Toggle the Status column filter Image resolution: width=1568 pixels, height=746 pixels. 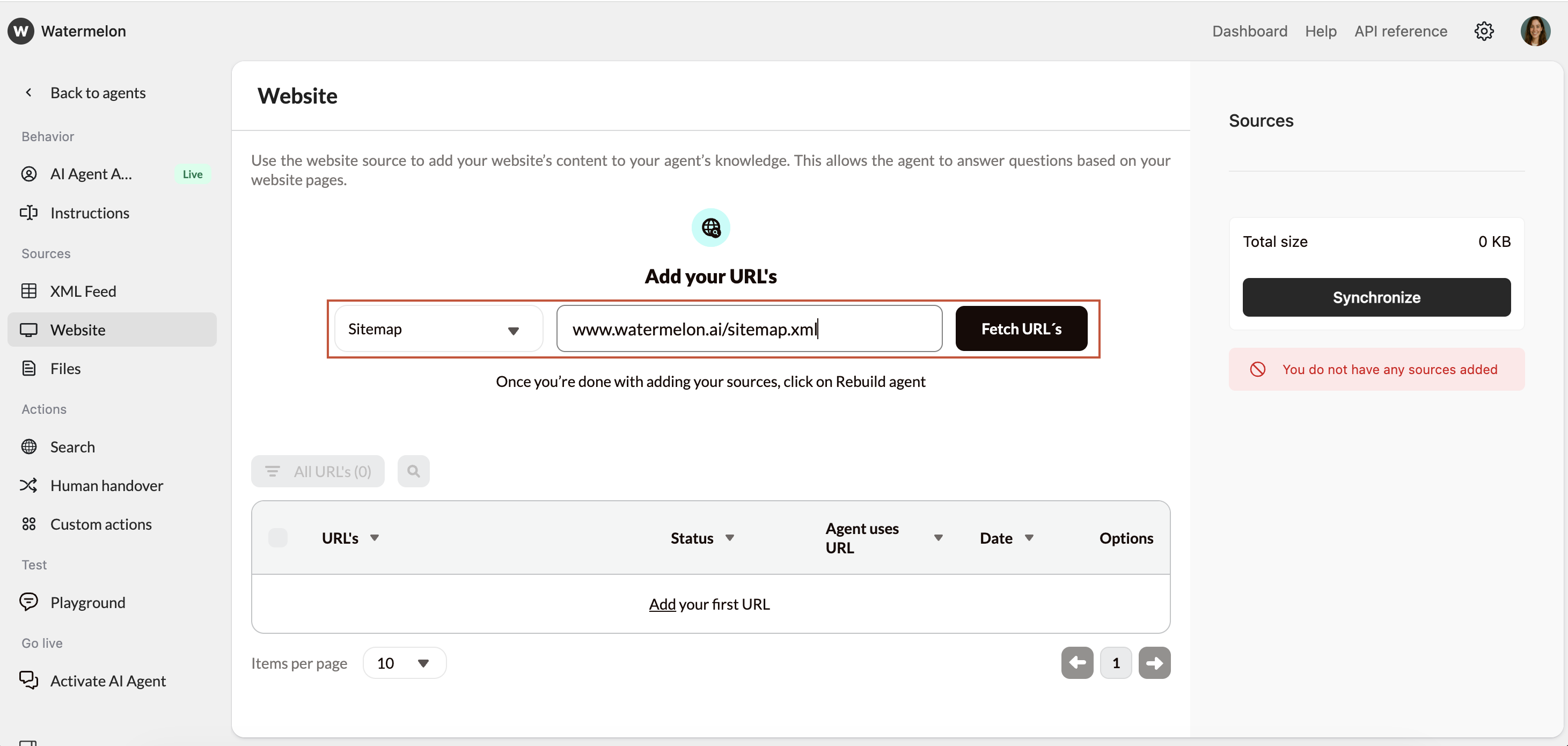click(730, 537)
